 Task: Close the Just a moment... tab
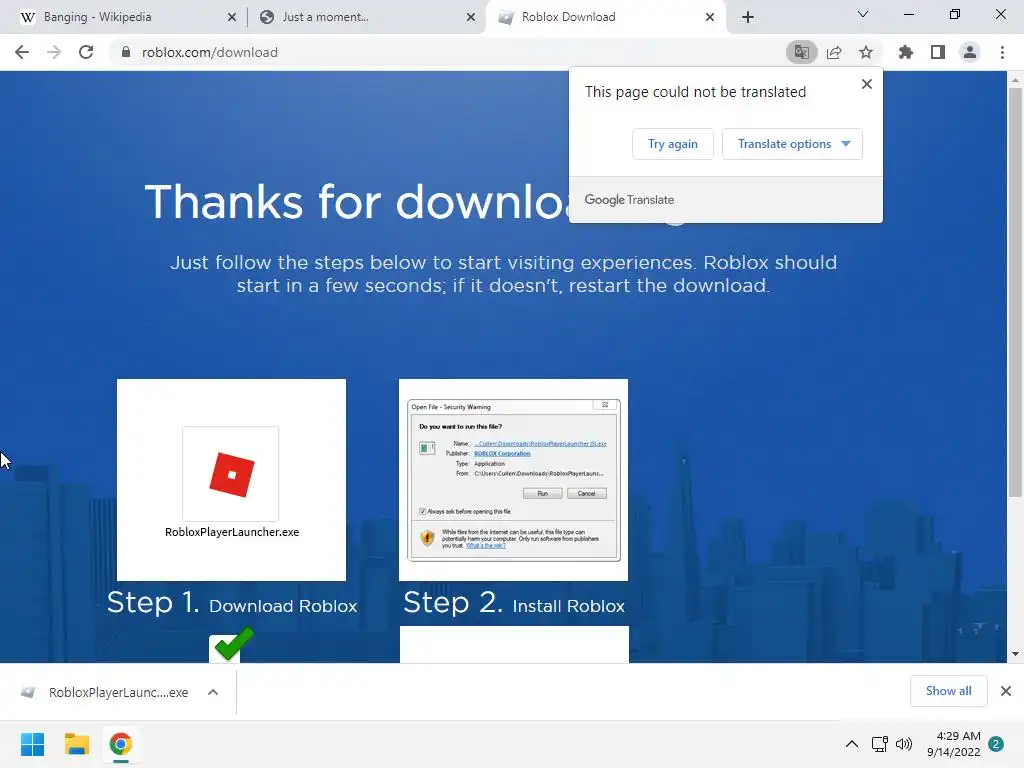coord(471,17)
